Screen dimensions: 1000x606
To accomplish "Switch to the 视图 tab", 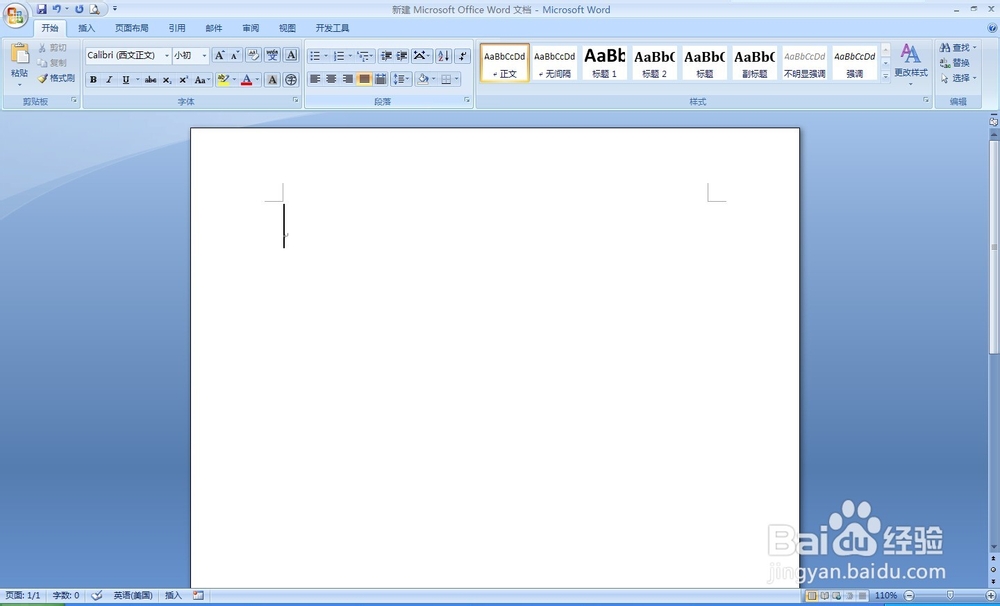I will coord(287,28).
